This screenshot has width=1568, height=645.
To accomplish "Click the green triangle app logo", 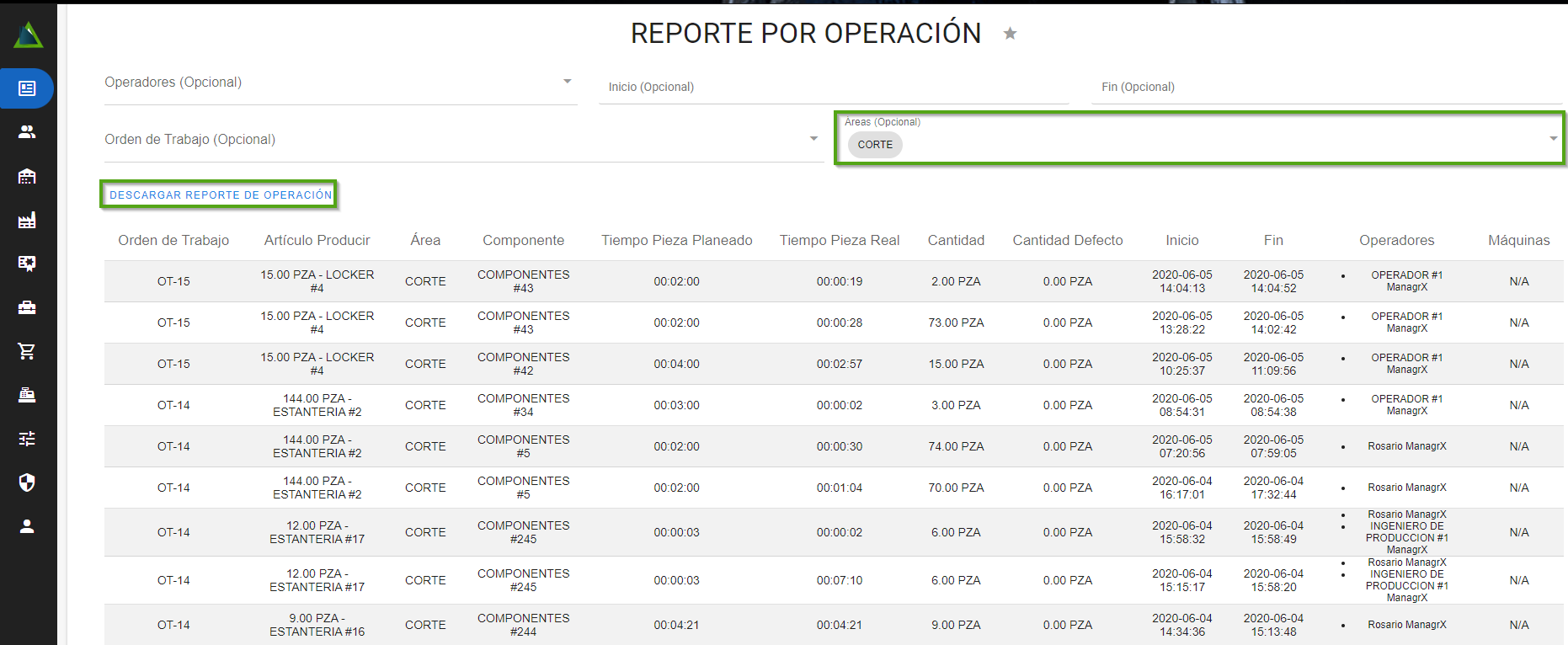I will [28, 35].
